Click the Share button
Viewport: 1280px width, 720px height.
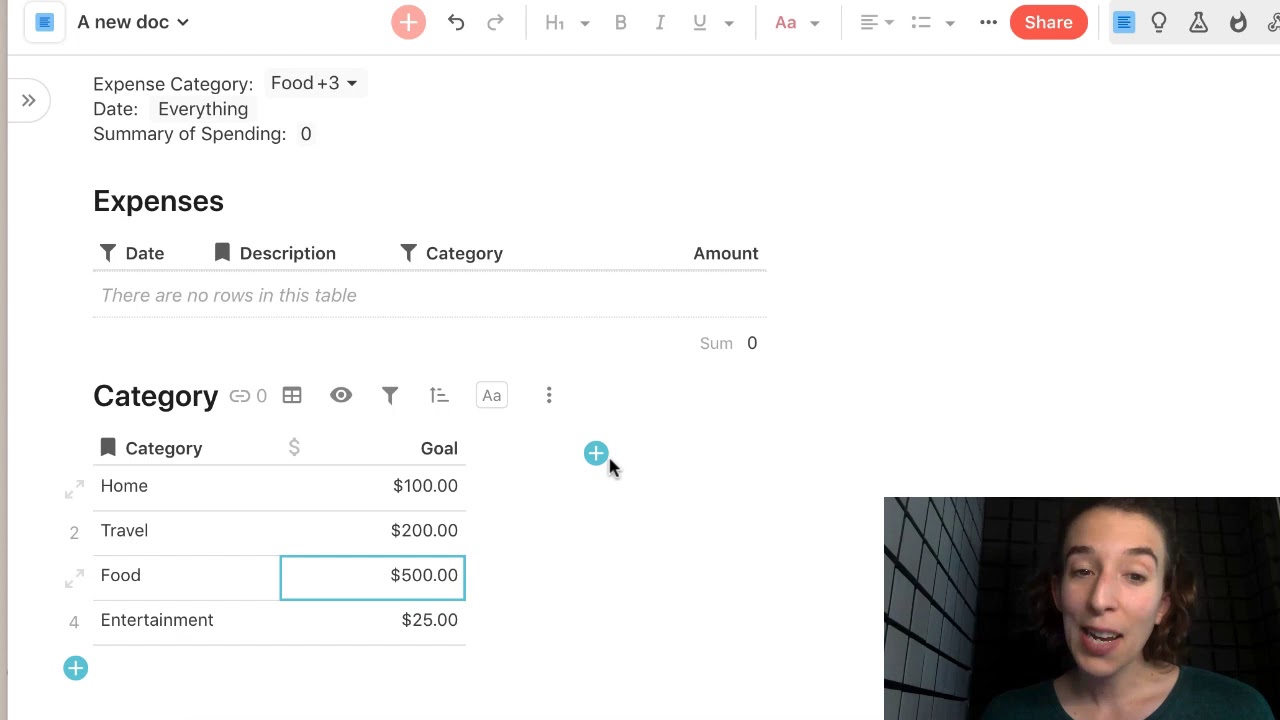[x=1048, y=22]
